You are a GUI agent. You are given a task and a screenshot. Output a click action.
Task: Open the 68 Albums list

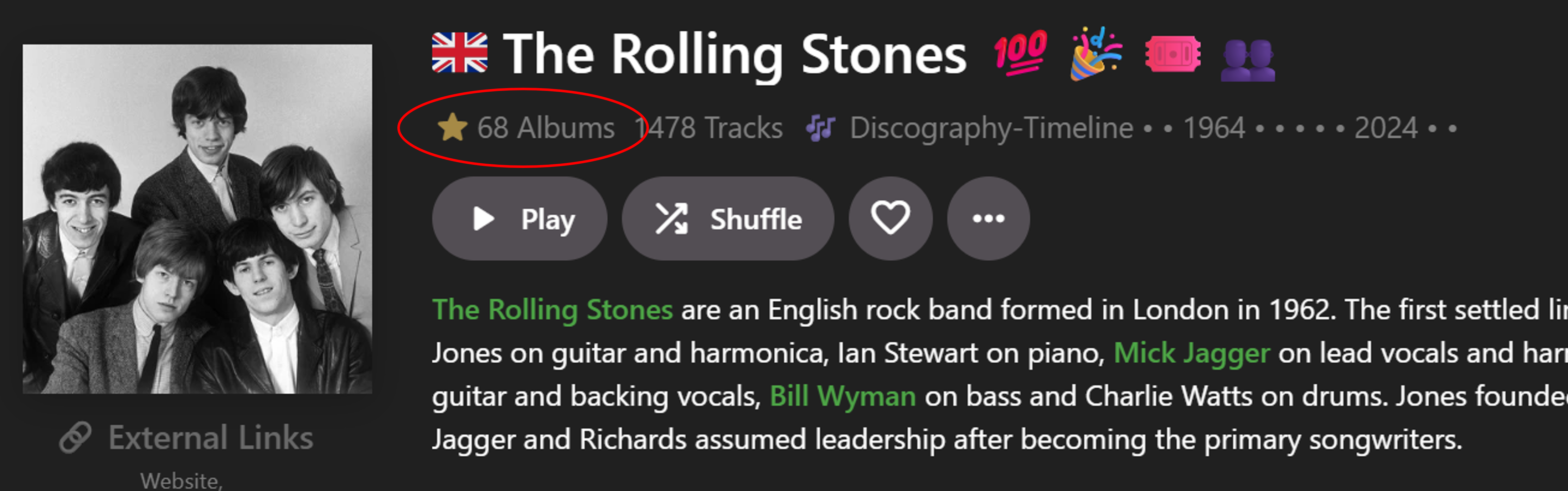(x=545, y=128)
